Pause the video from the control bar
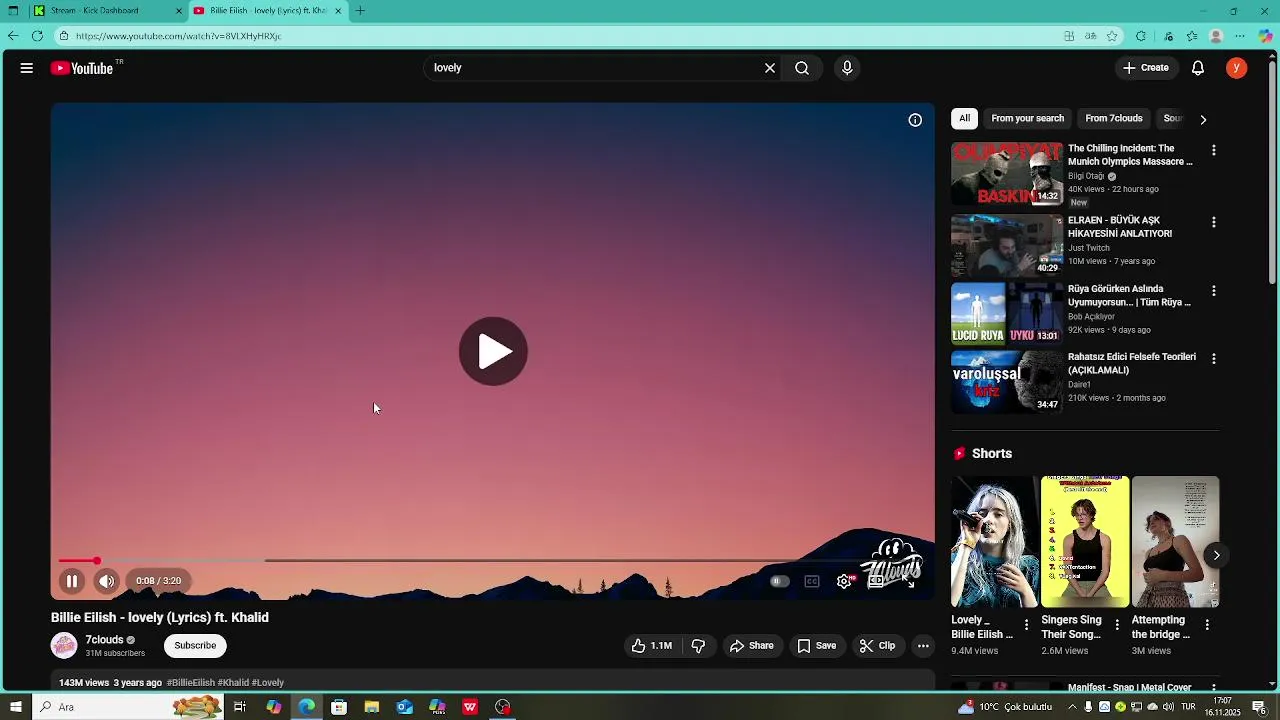1280x720 pixels. [72, 581]
